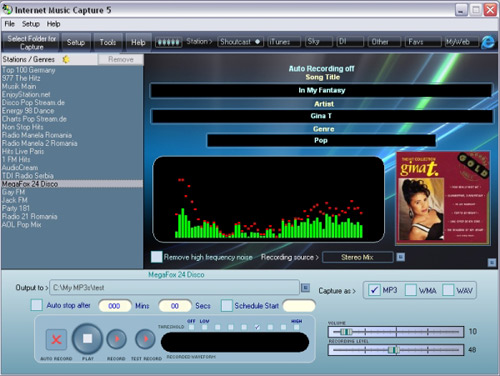Select station Non Stop Hits
The height and width of the screenshot is (376, 500).
click(72, 127)
